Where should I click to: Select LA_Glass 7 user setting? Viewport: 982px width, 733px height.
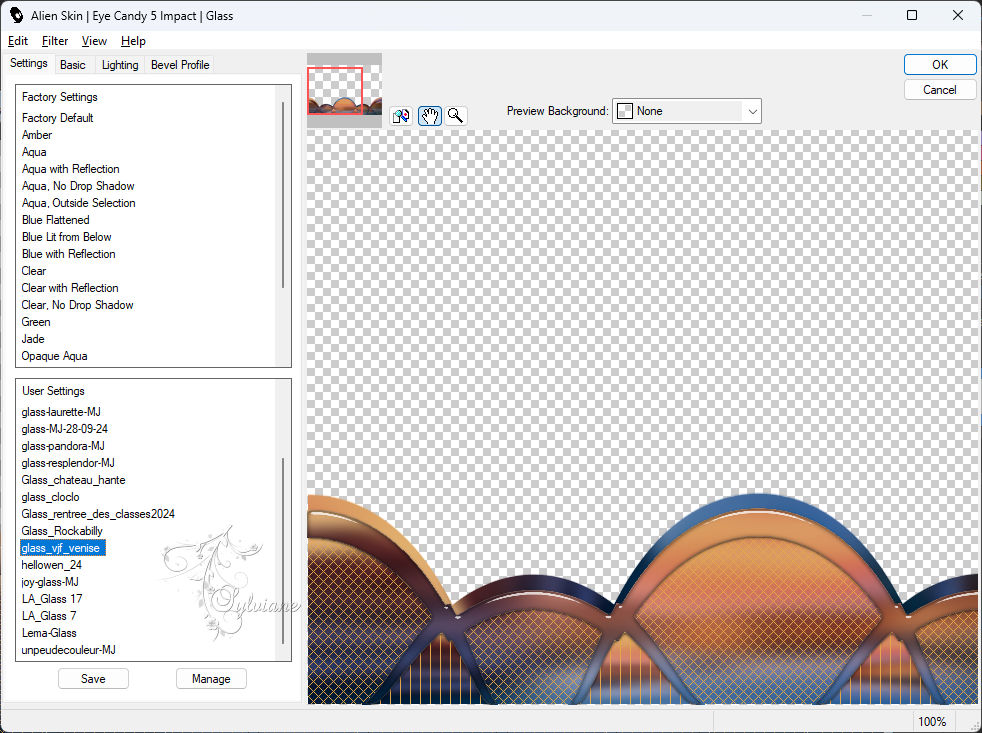[49, 615]
